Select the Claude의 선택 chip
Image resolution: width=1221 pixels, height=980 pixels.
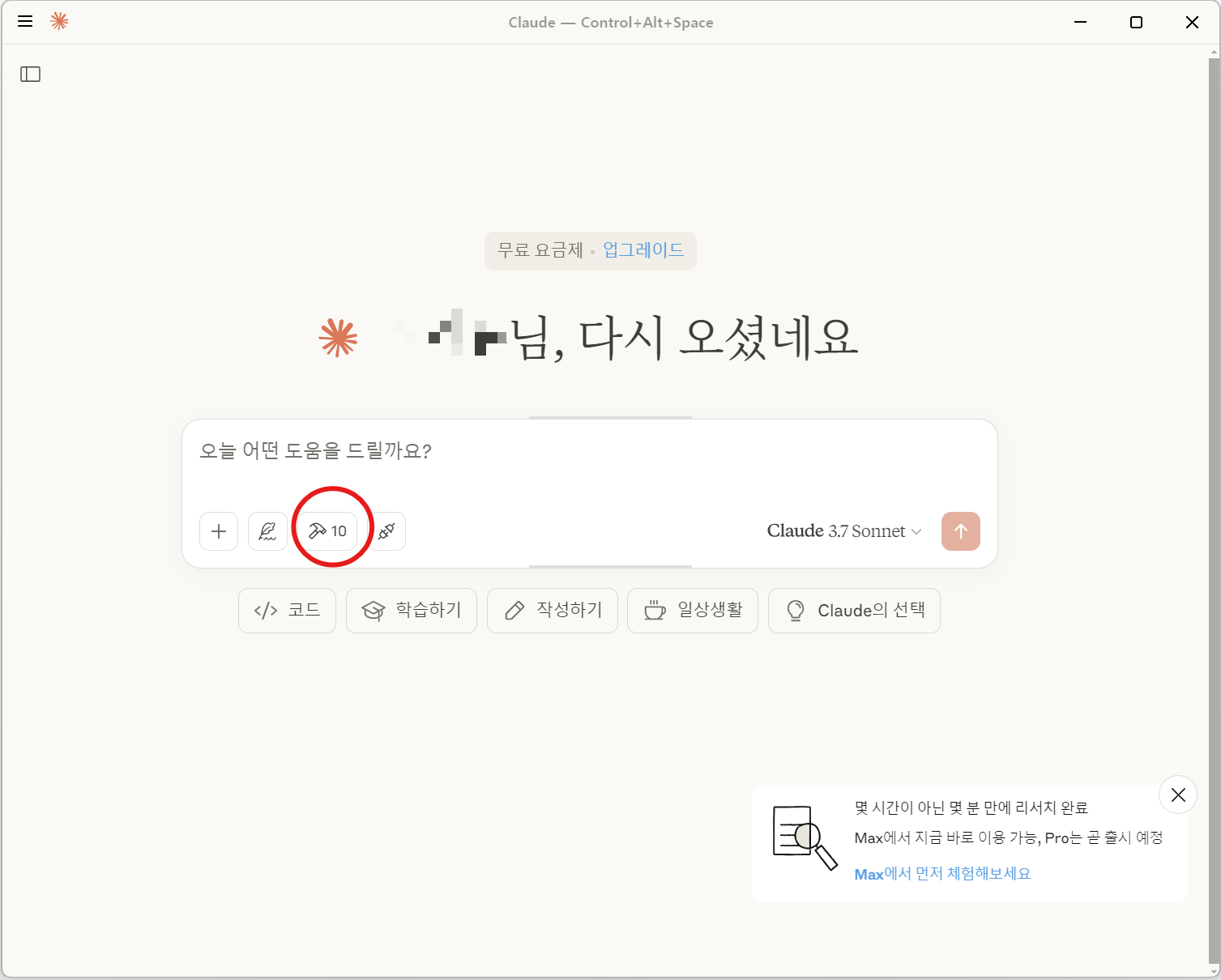click(854, 611)
